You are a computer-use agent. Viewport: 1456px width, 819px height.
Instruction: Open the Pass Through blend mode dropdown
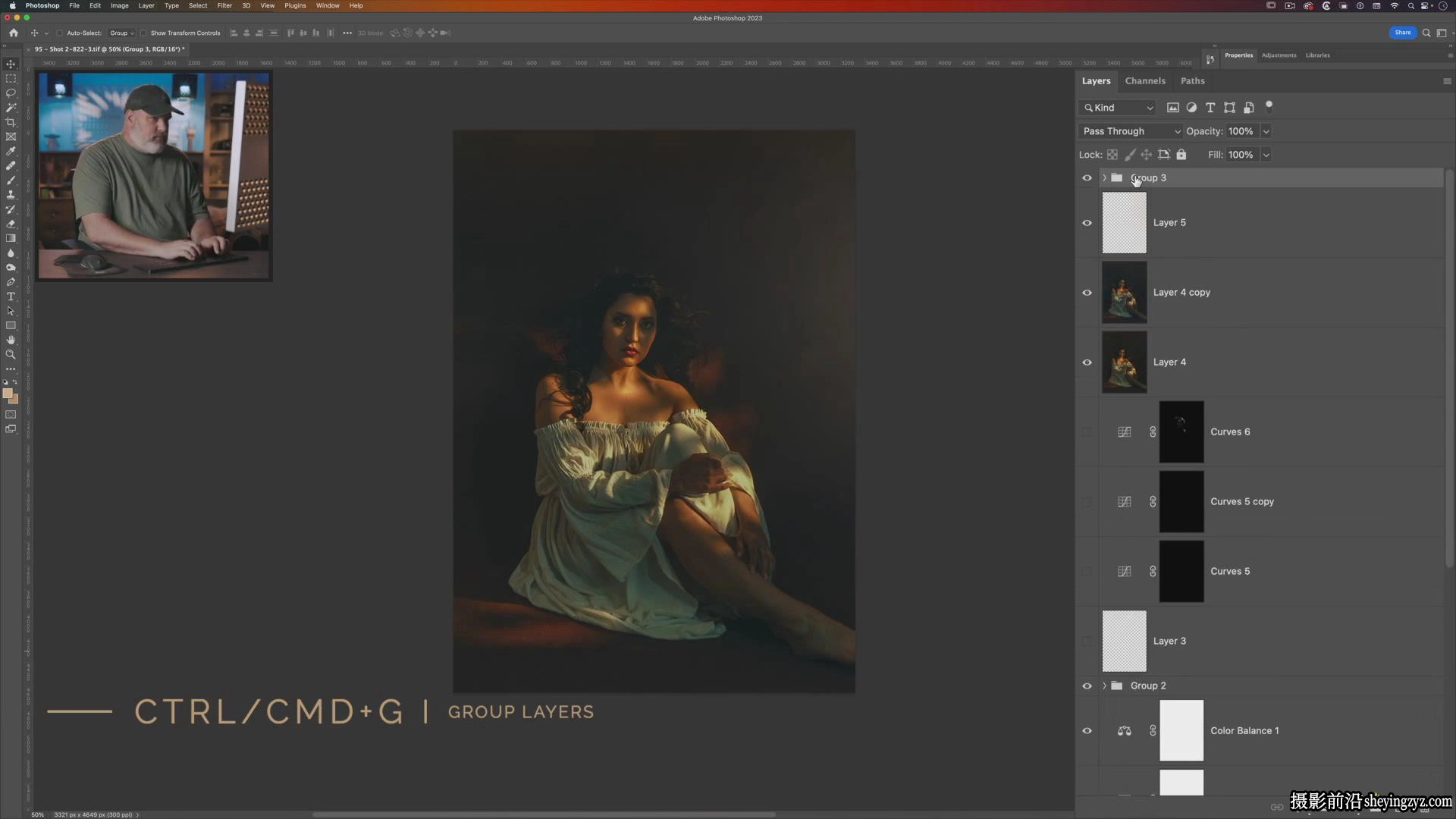[x=1131, y=131]
